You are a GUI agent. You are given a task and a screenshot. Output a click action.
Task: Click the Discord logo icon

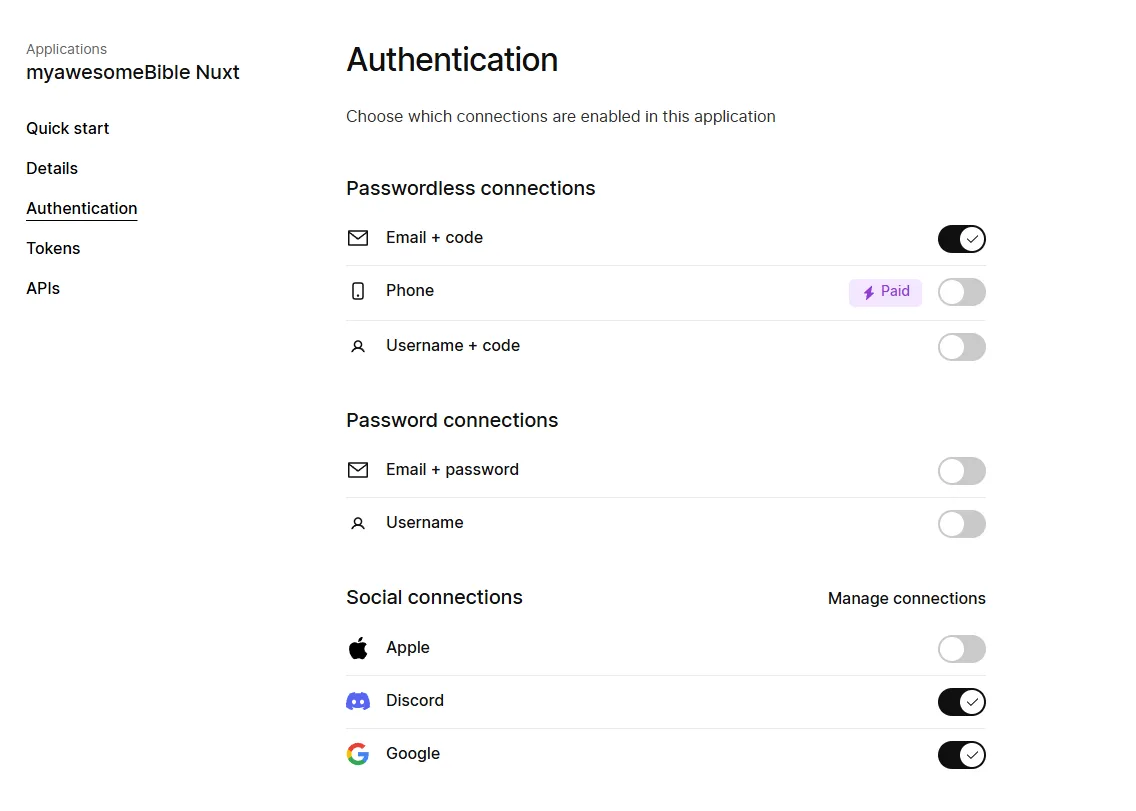pos(358,700)
